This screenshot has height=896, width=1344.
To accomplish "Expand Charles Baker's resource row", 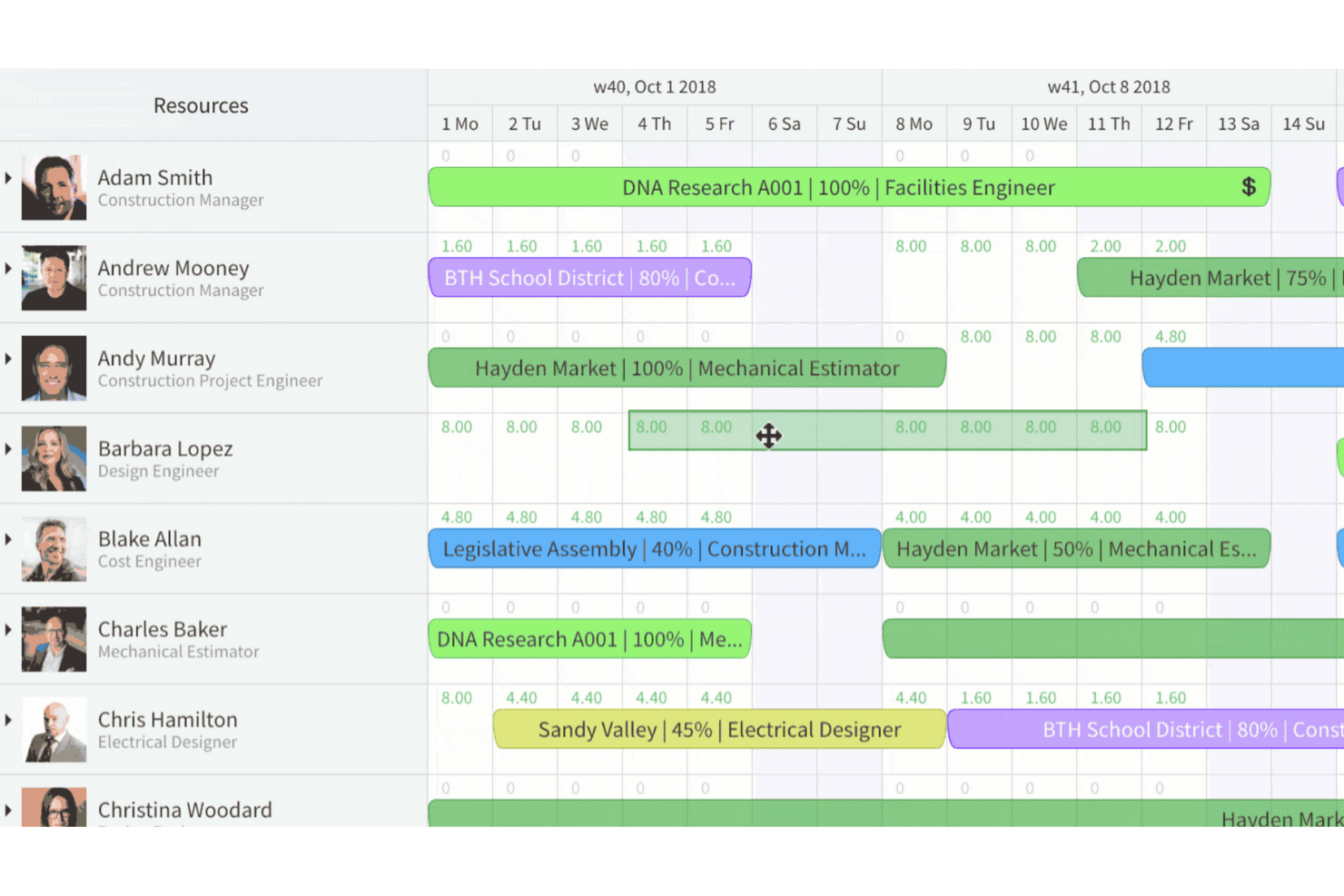I will 9,630.
